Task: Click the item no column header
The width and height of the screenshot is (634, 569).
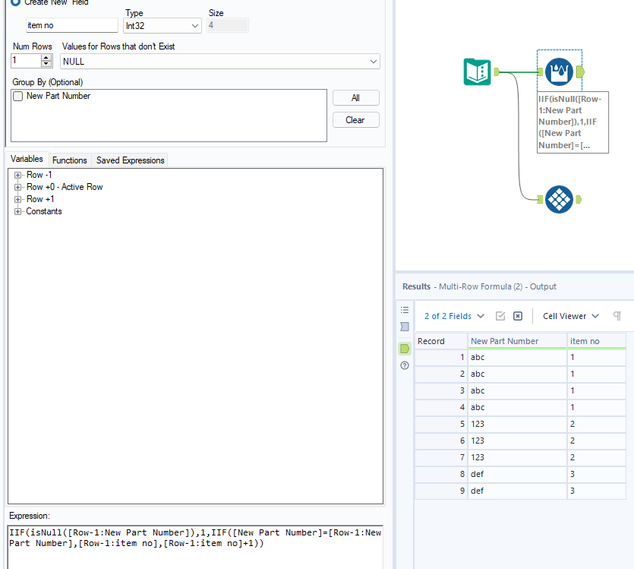Action: click(596, 341)
